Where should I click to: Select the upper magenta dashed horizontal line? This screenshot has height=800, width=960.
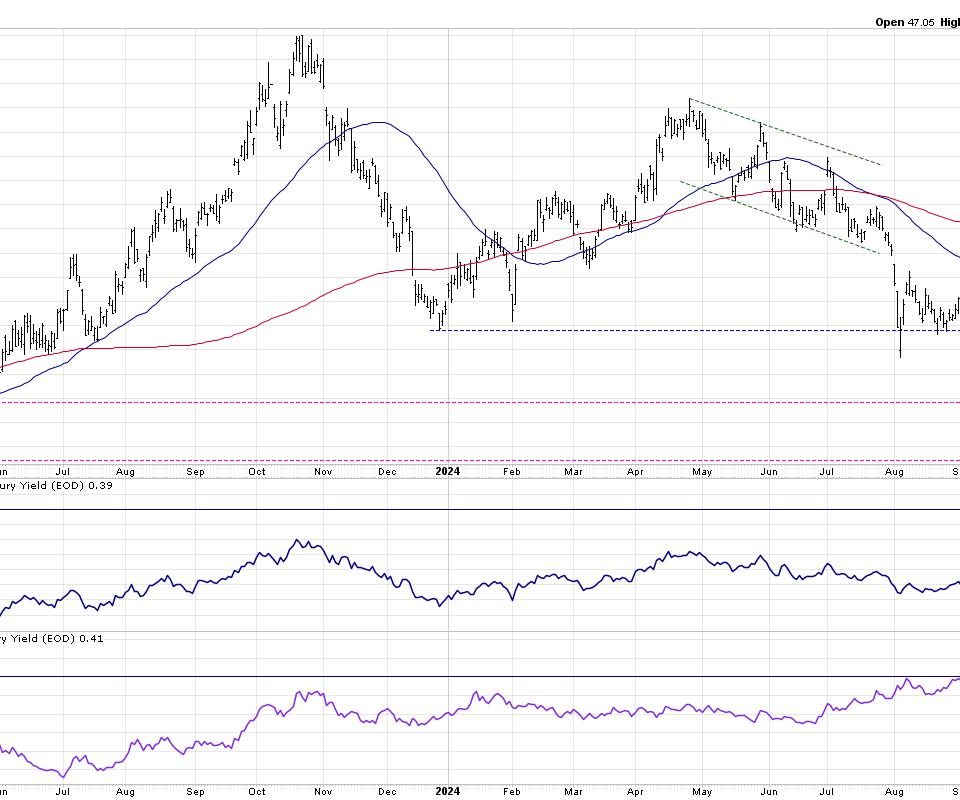[480, 403]
